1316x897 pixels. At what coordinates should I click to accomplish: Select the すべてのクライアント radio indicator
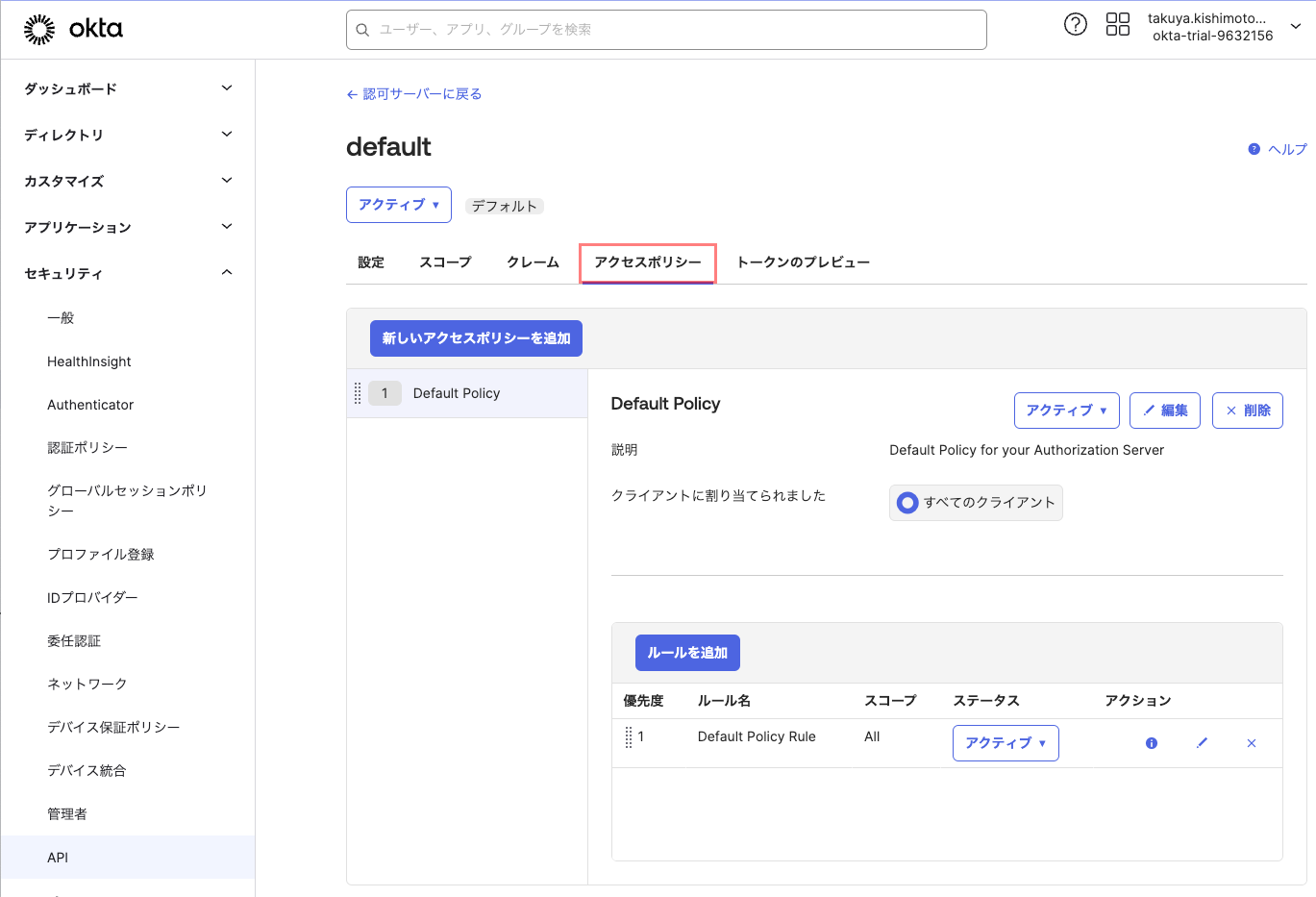coord(907,502)
